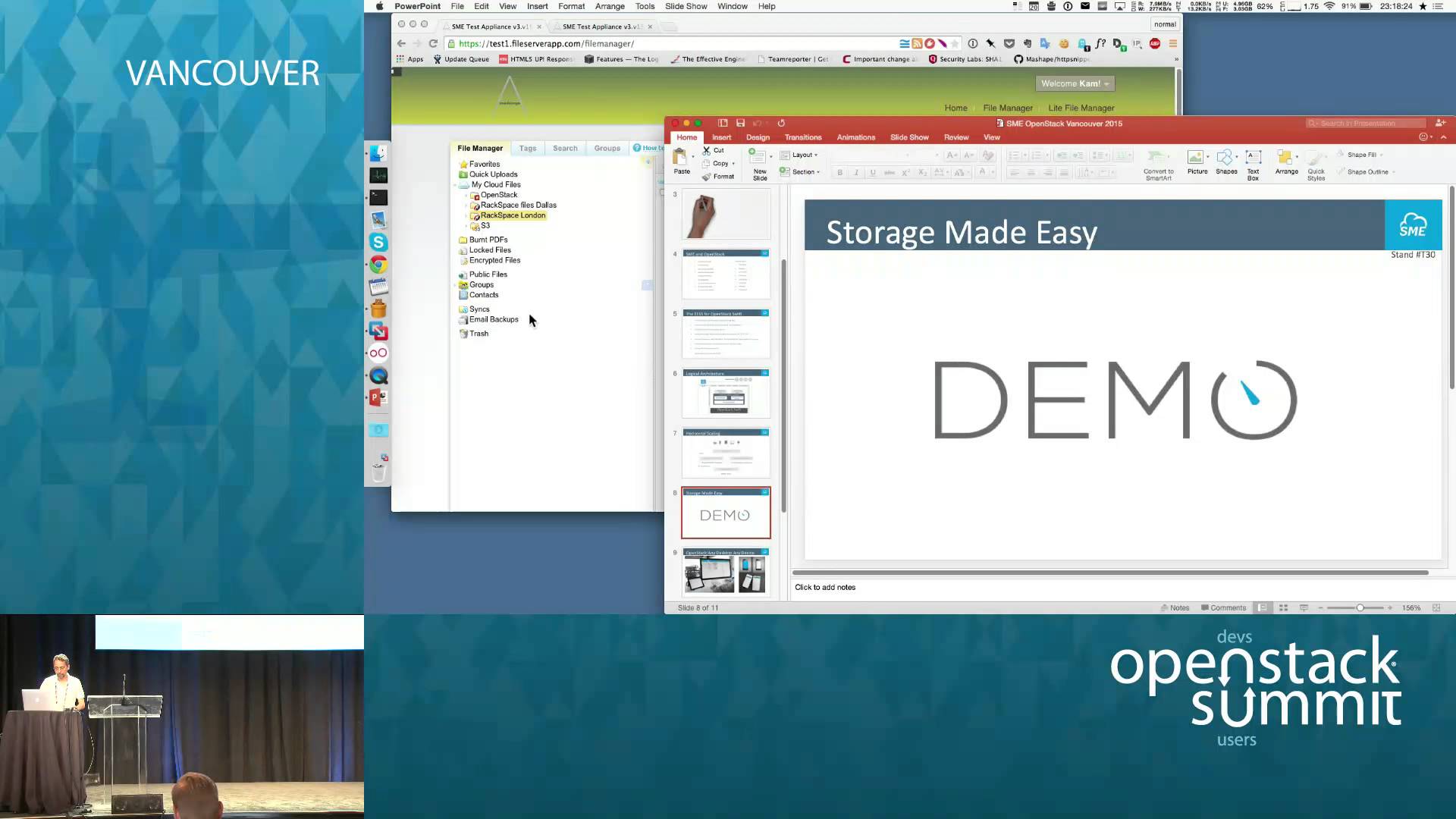Switch to Slide Sorter view in status bar
The image size is (1456, 819).
pos(1283,607)
